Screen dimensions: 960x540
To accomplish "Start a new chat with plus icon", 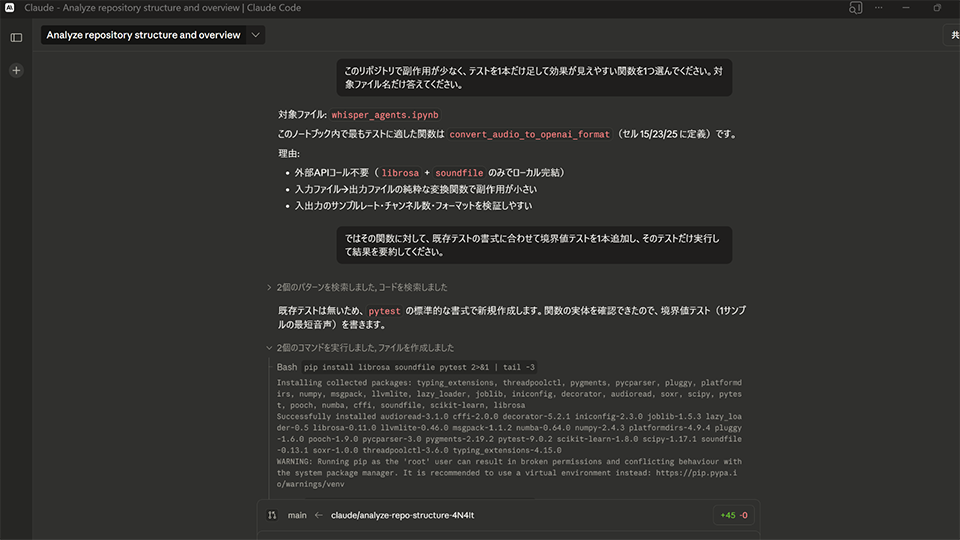I will tap(17, 70).
